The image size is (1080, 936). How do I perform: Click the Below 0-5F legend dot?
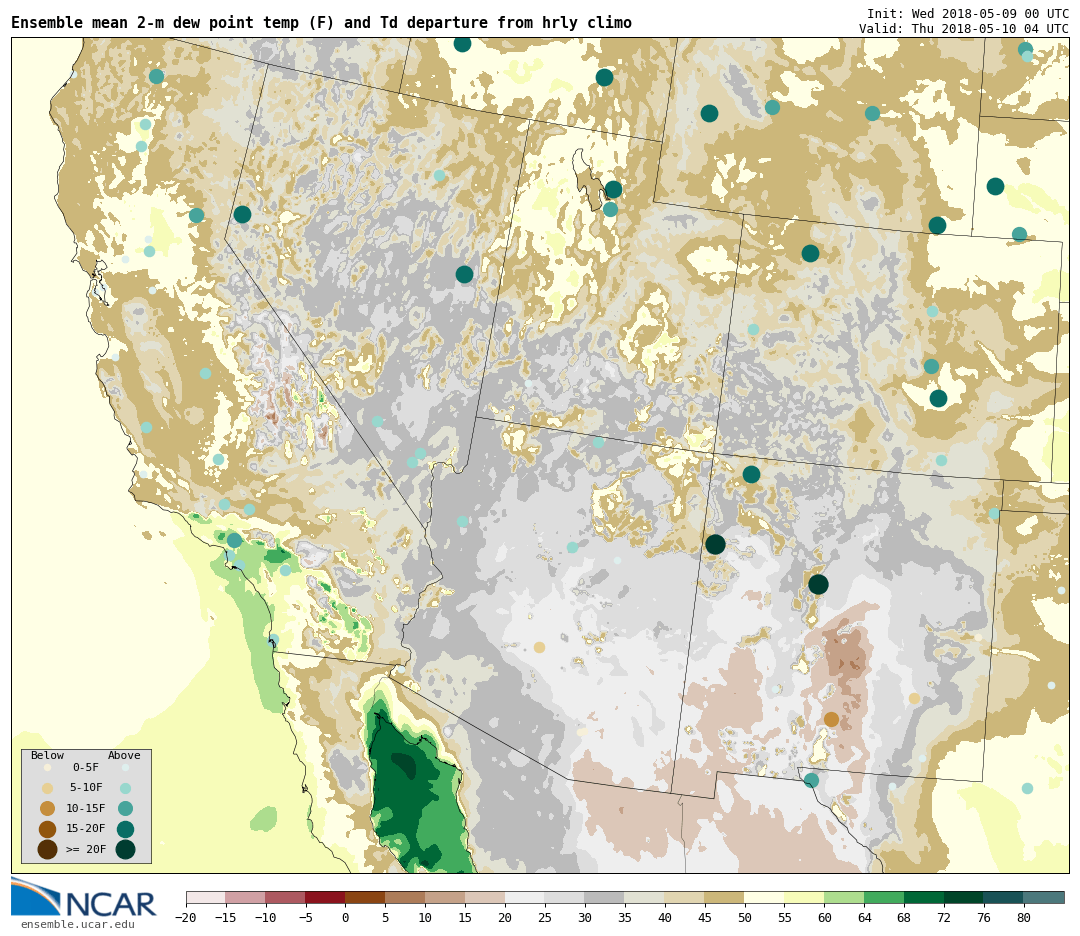[x=48, y=767]
